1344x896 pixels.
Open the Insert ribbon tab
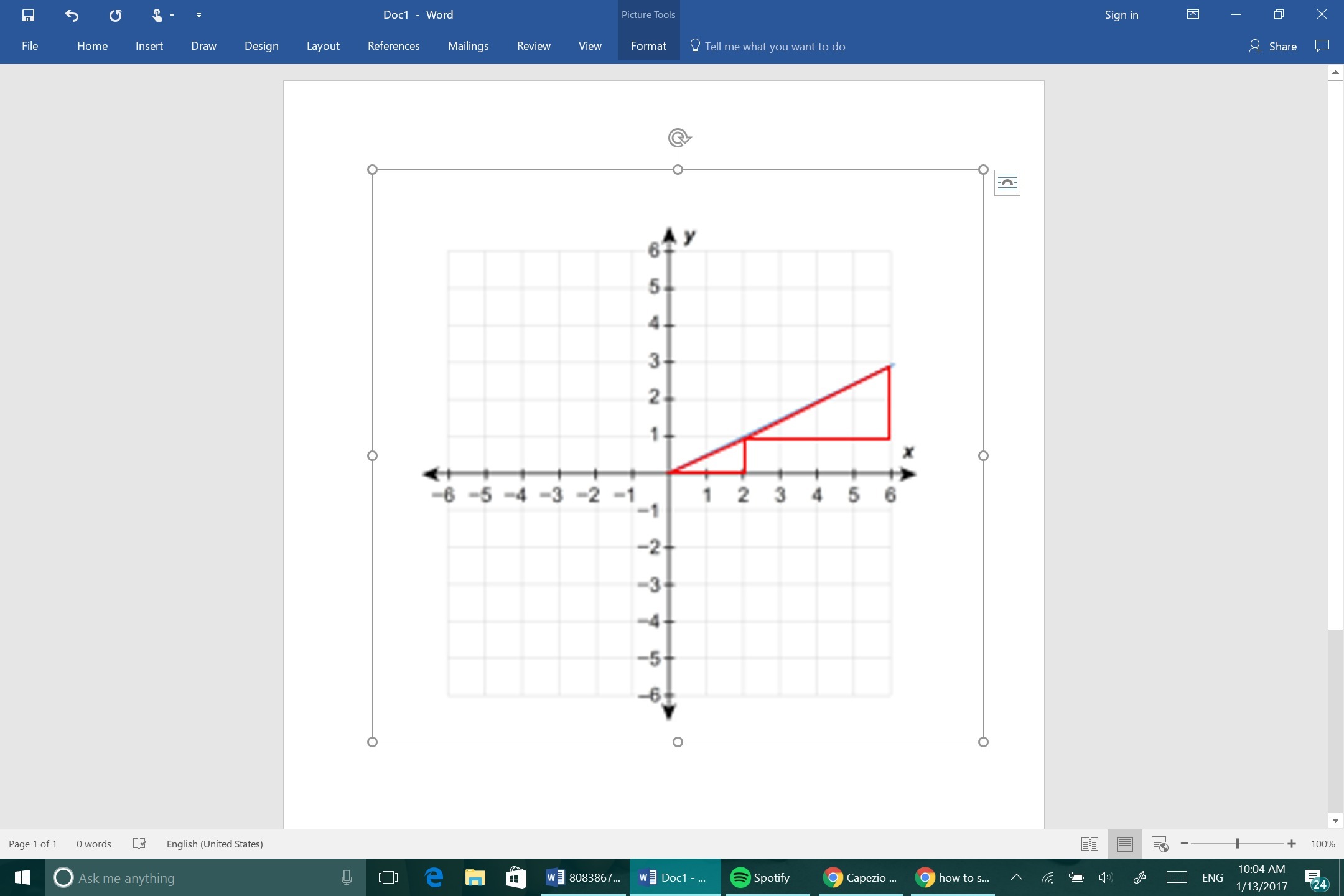point(149,46)
